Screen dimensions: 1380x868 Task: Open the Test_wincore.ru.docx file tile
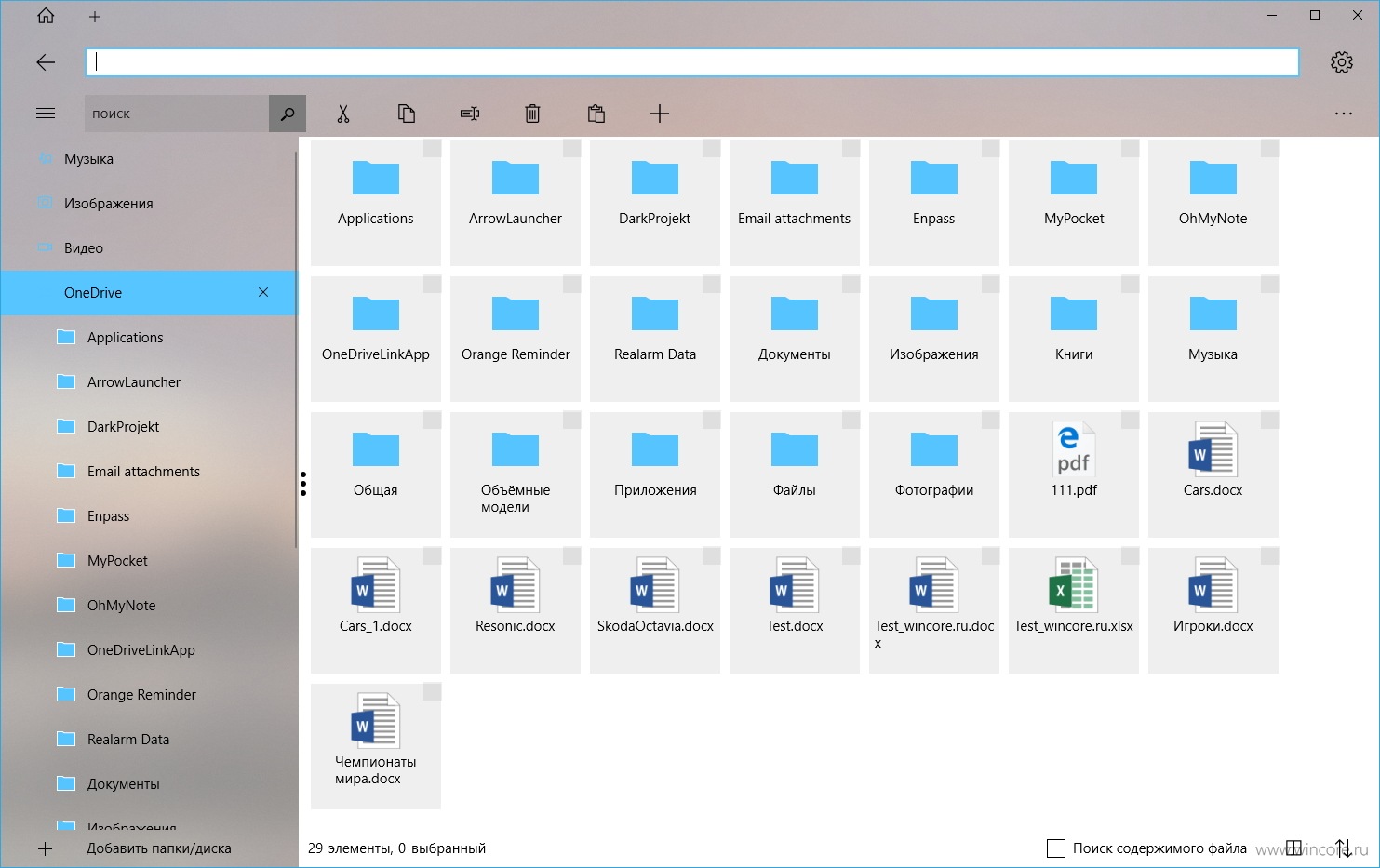coord(934,609)
